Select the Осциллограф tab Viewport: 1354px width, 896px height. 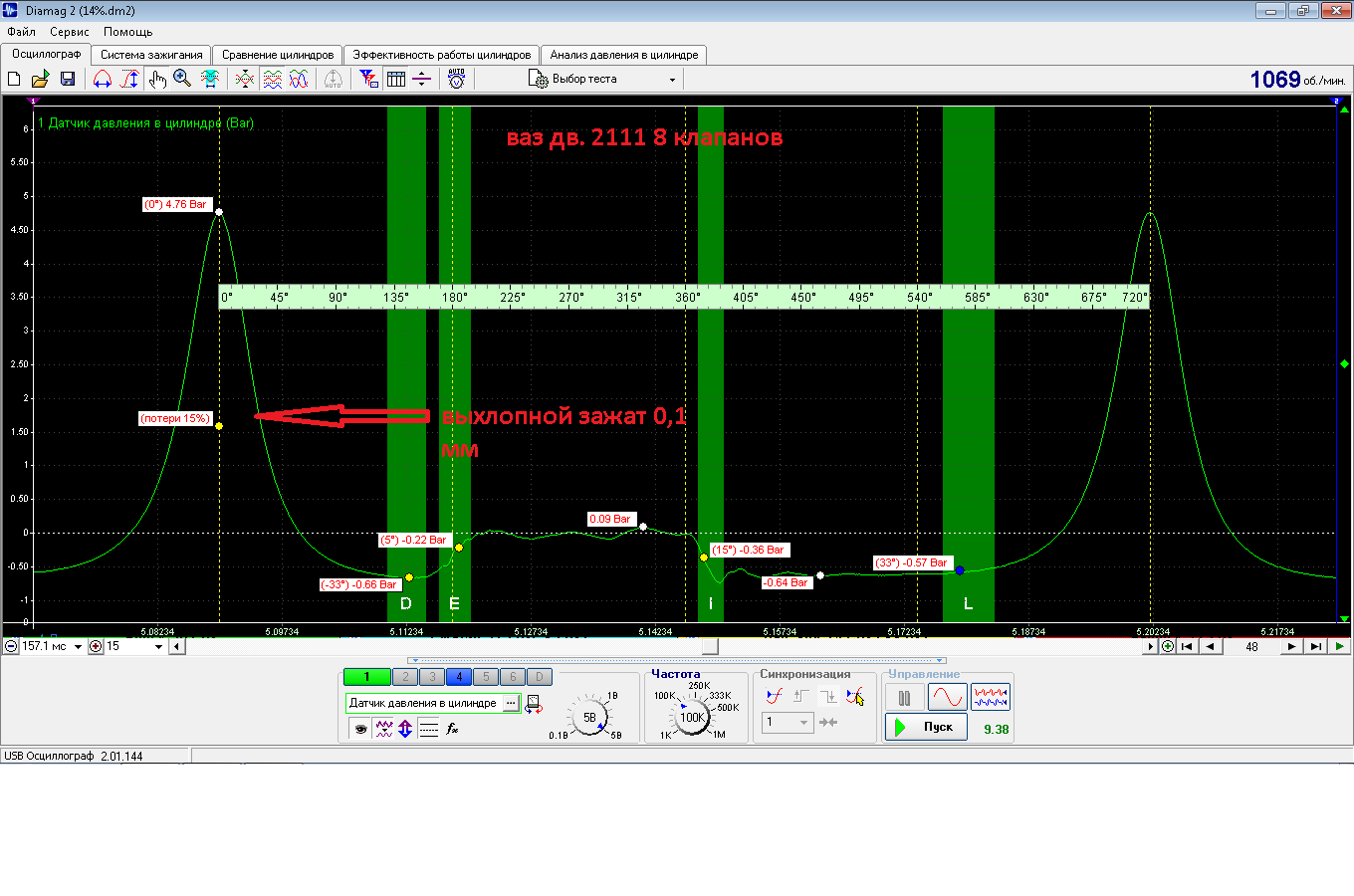46,54
